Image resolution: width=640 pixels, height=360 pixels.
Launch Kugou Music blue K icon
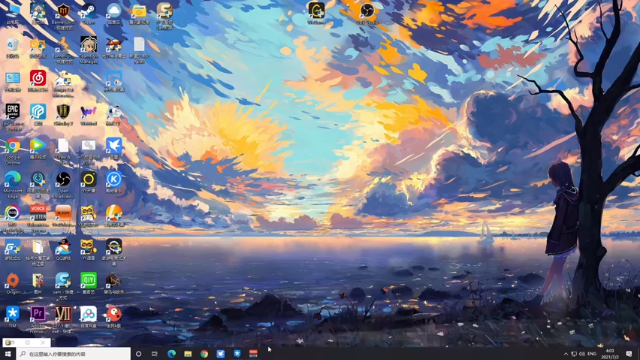tap(114, 182)
